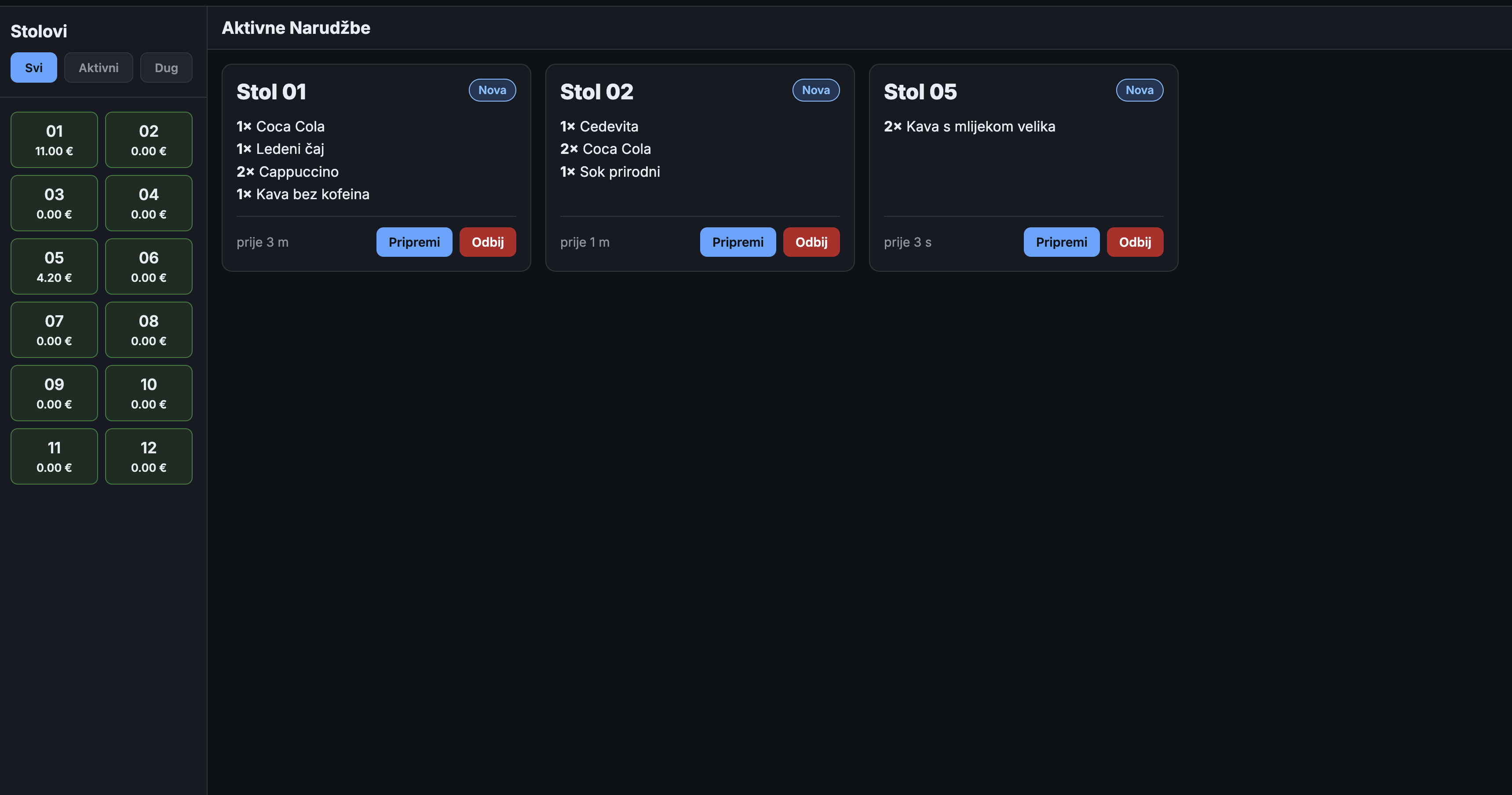
Task: Open table 05 with 4.20 € balance
Action: coord(54,266)
